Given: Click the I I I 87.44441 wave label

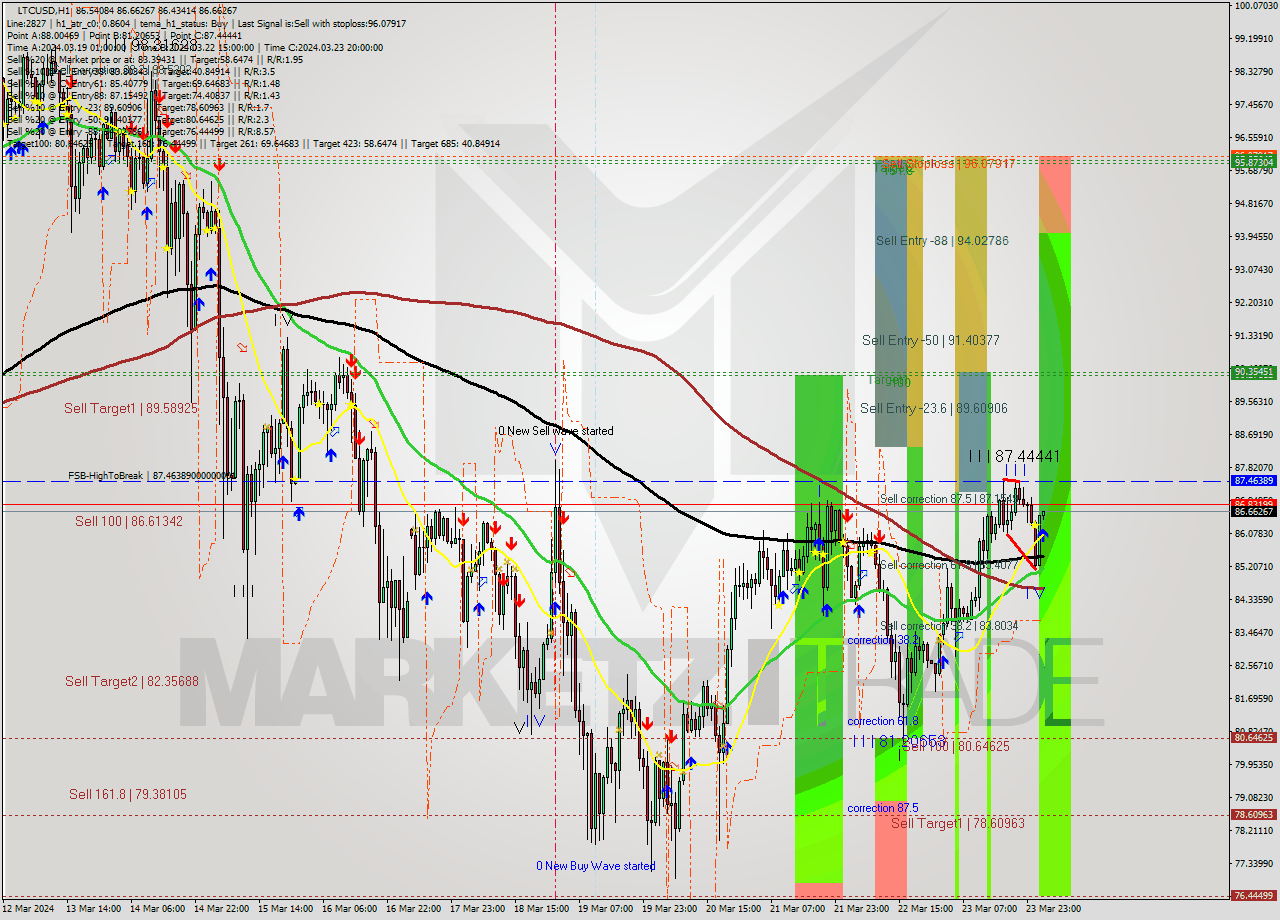Looking at the screenshot, I should (x=1014, y=456).
